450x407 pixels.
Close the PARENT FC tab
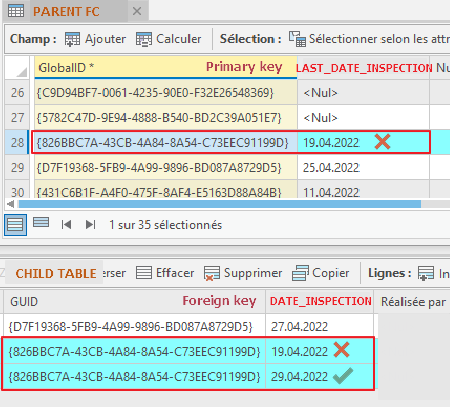(x=137, y=11)
